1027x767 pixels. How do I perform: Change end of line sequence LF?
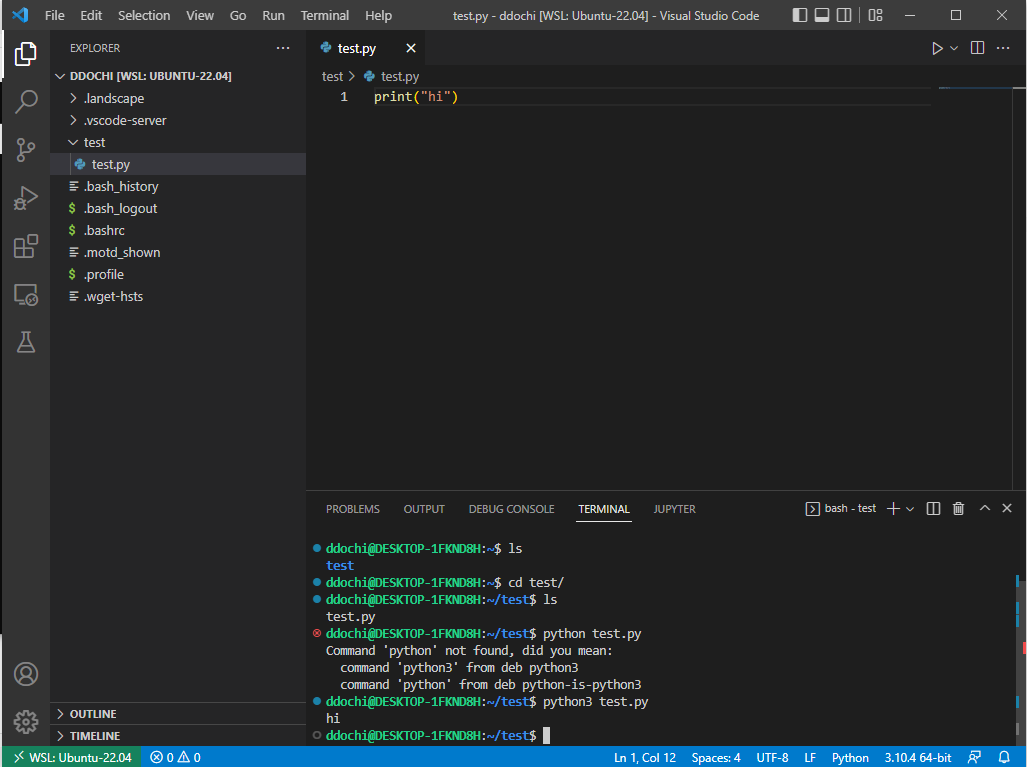(810, 757)
